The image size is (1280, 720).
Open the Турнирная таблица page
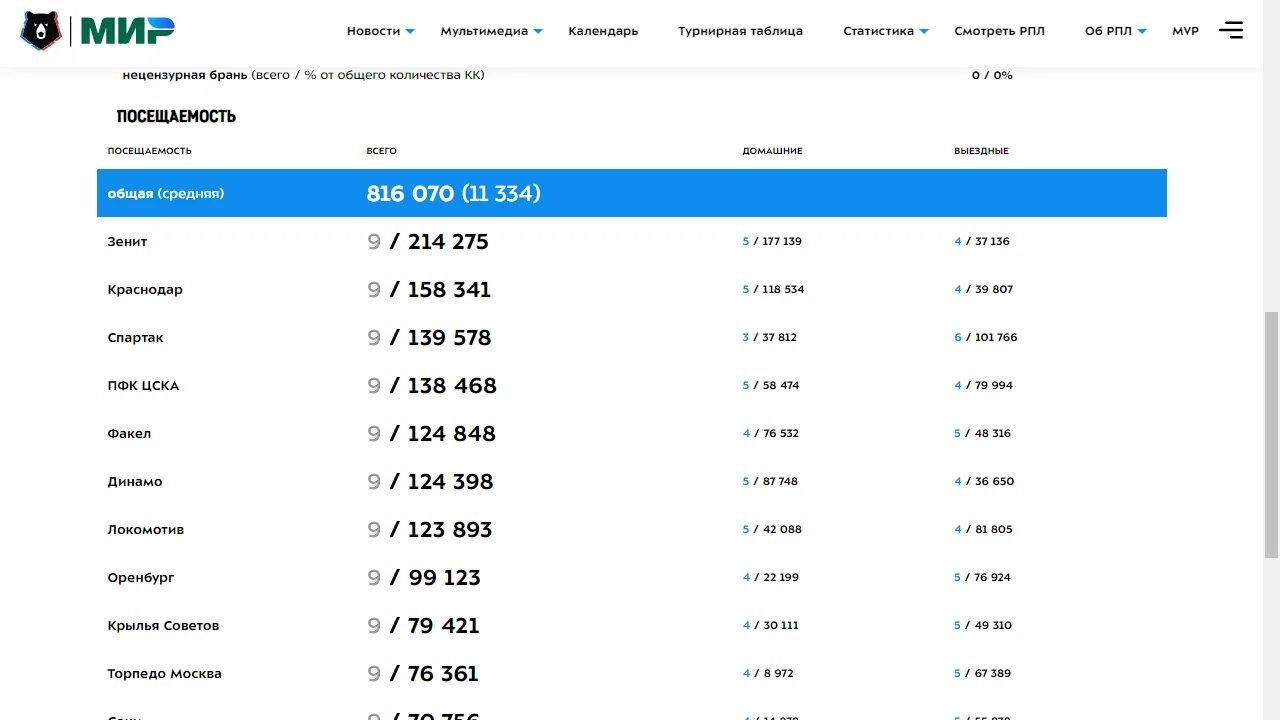(740, 31)
